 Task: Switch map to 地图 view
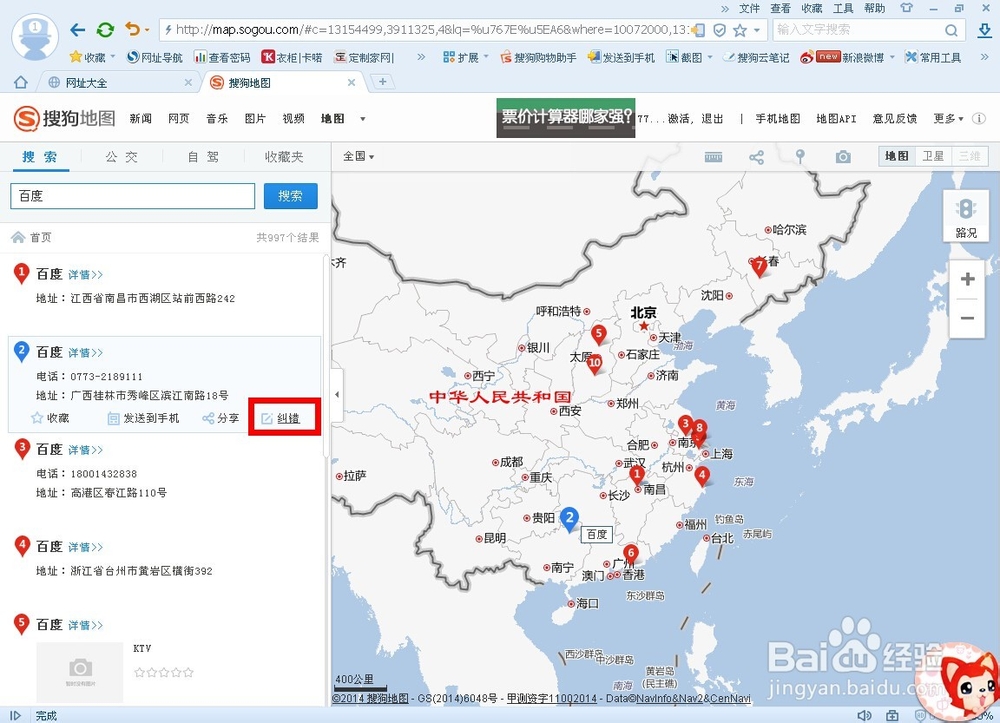(x=897, y=156)
